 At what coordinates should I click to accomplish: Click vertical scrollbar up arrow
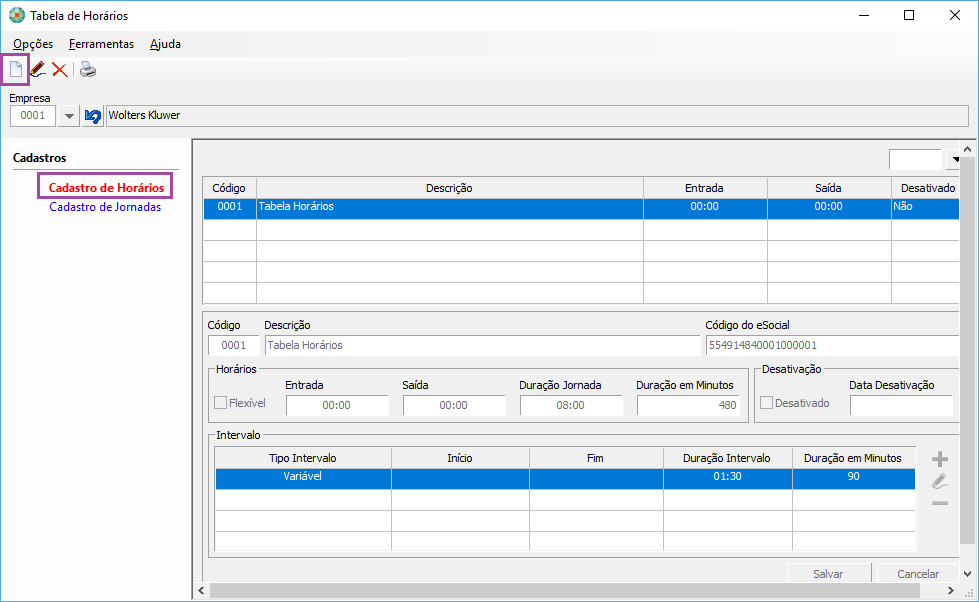(x=967, y=149)
